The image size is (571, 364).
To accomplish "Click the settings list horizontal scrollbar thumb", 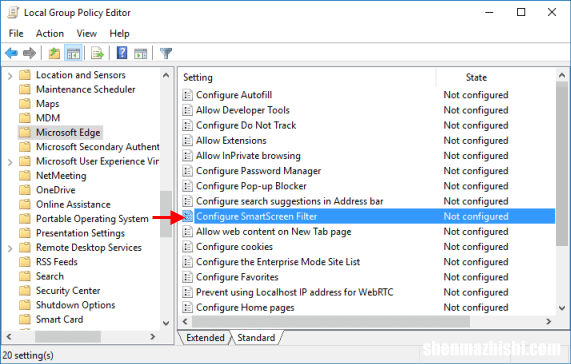I will point(331,322).
